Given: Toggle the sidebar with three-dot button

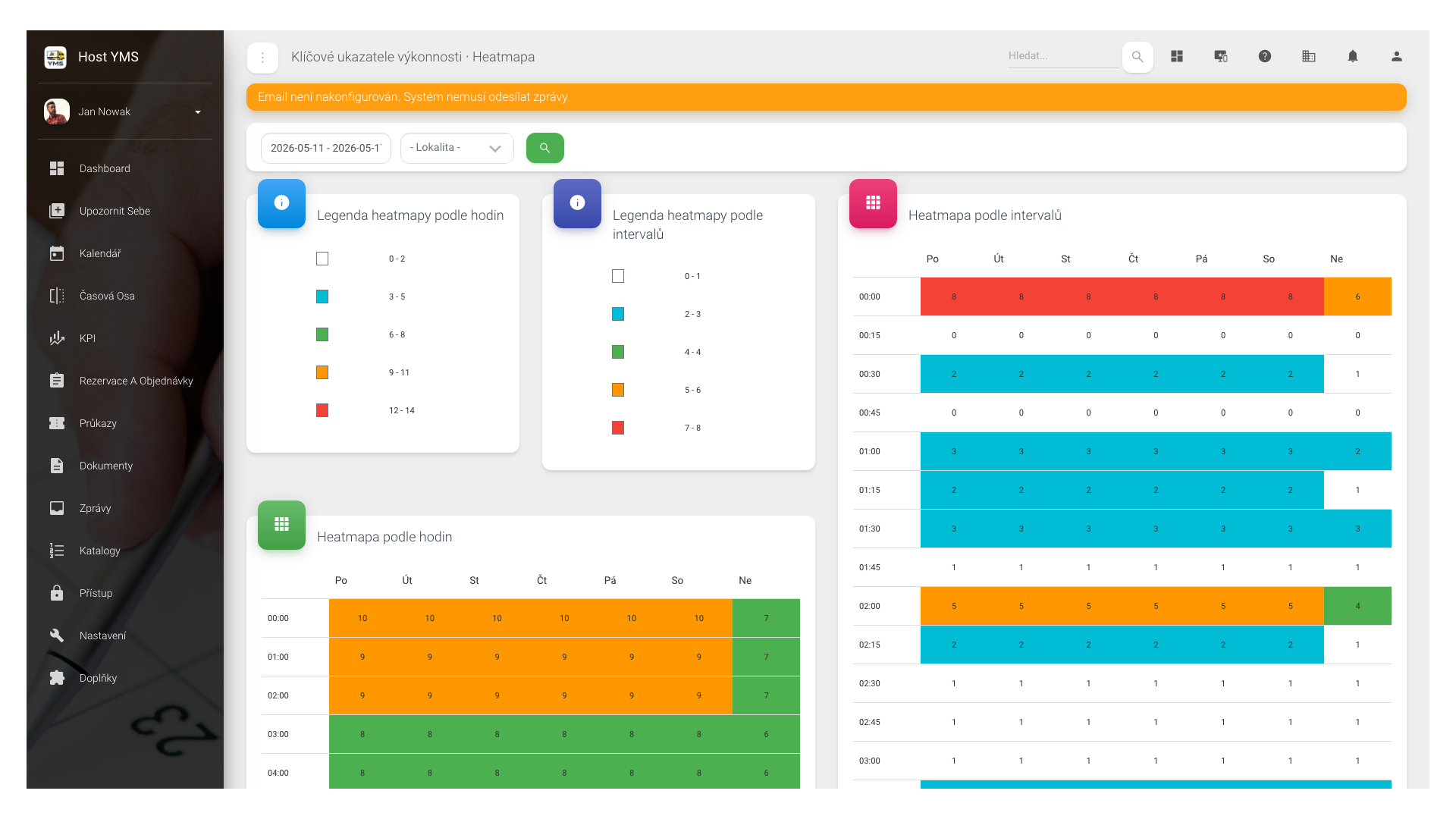Looking at the screenshot, I should click(262, 58).
